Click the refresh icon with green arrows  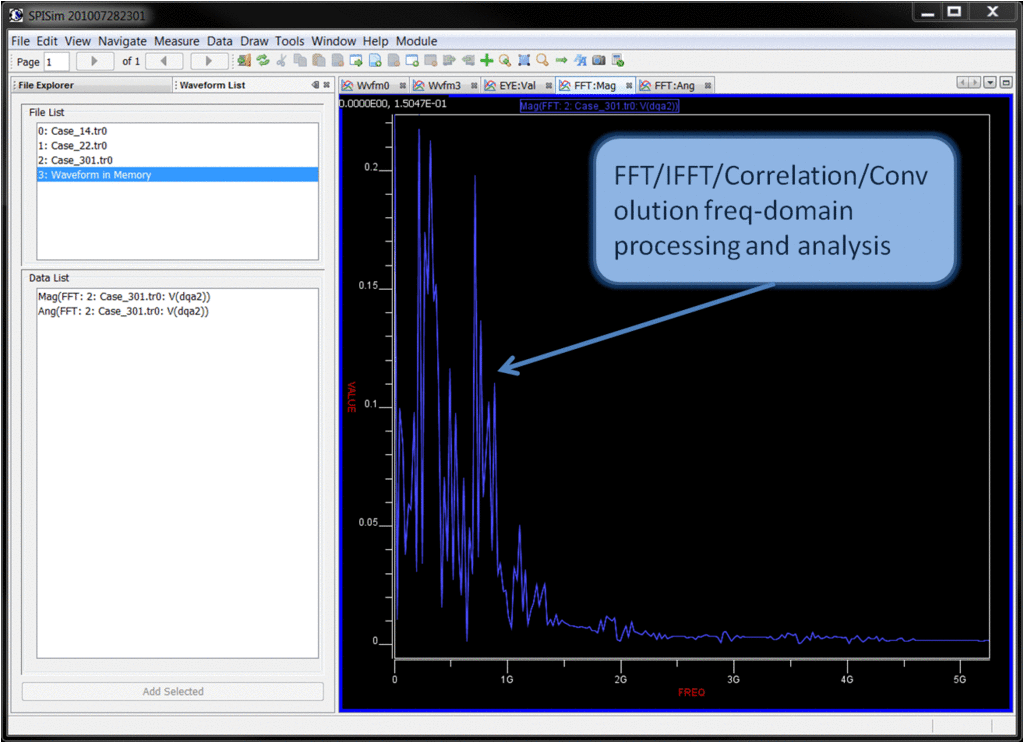(x=263, y=61)
